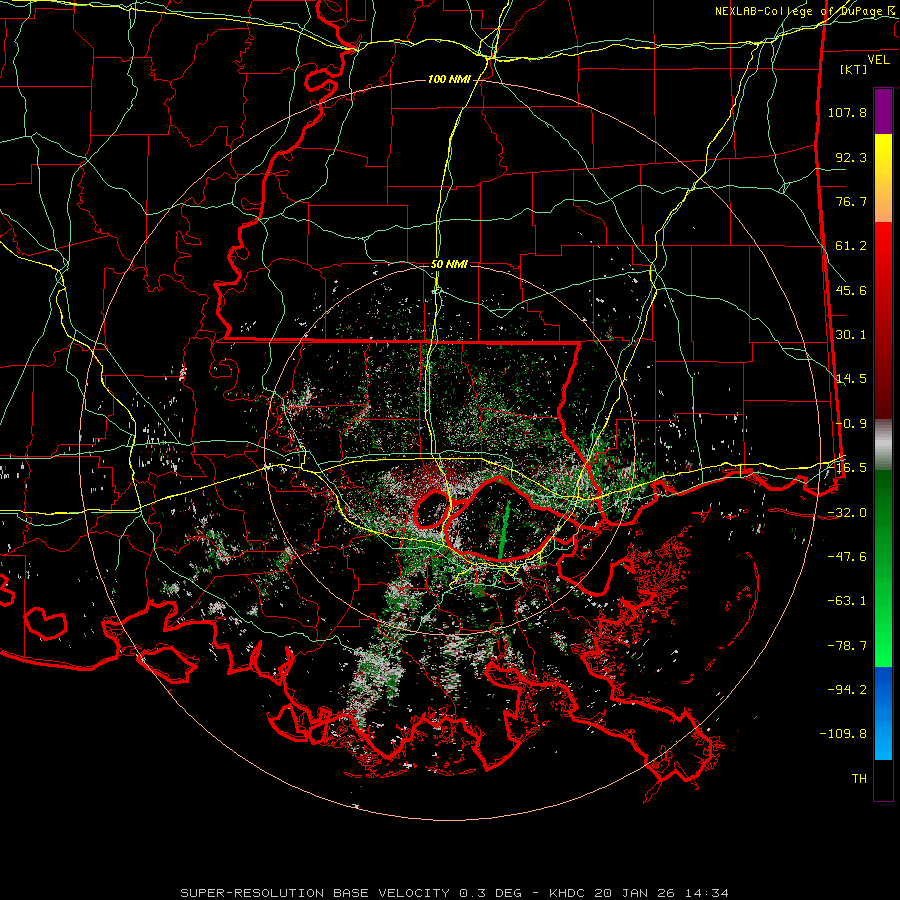Click the 50 NMI range ring label
Screen dimensions: 900x900
[x=449, y=265]
